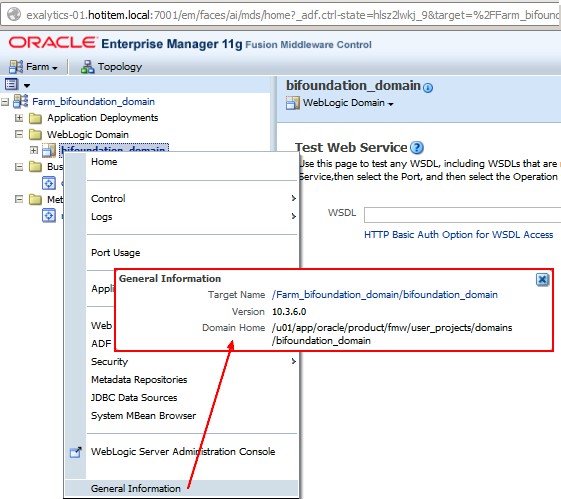This screenshot has height=499, width=561.
Task: Click the version value 10.3.6.0
Action: pyautogui.click(x=289, y=312)
